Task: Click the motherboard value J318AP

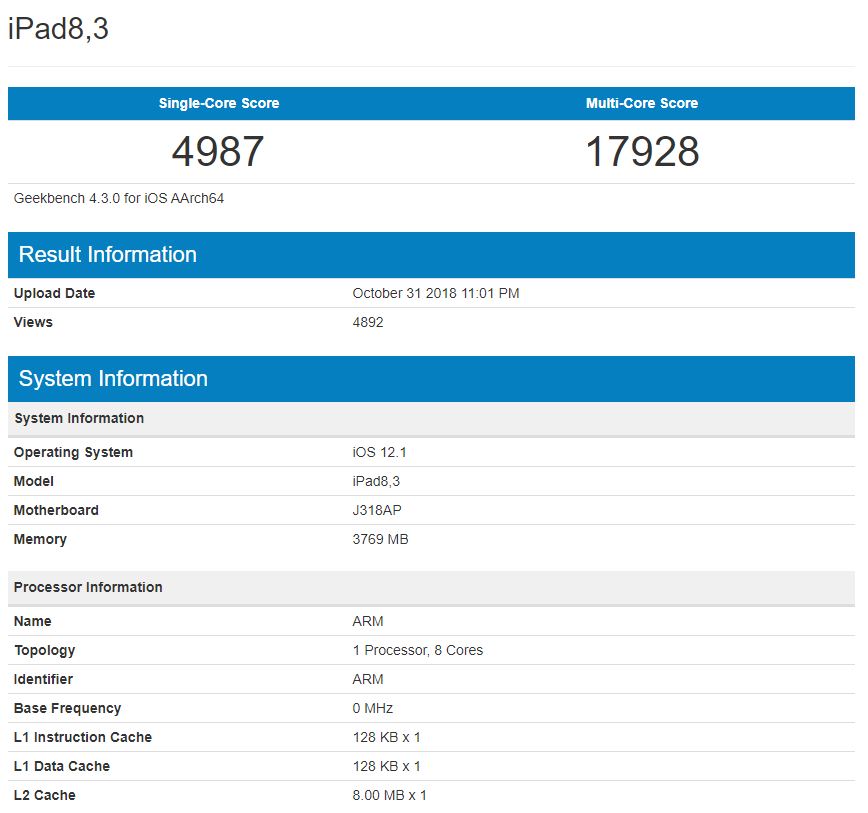Action: [x=377, y=510]
